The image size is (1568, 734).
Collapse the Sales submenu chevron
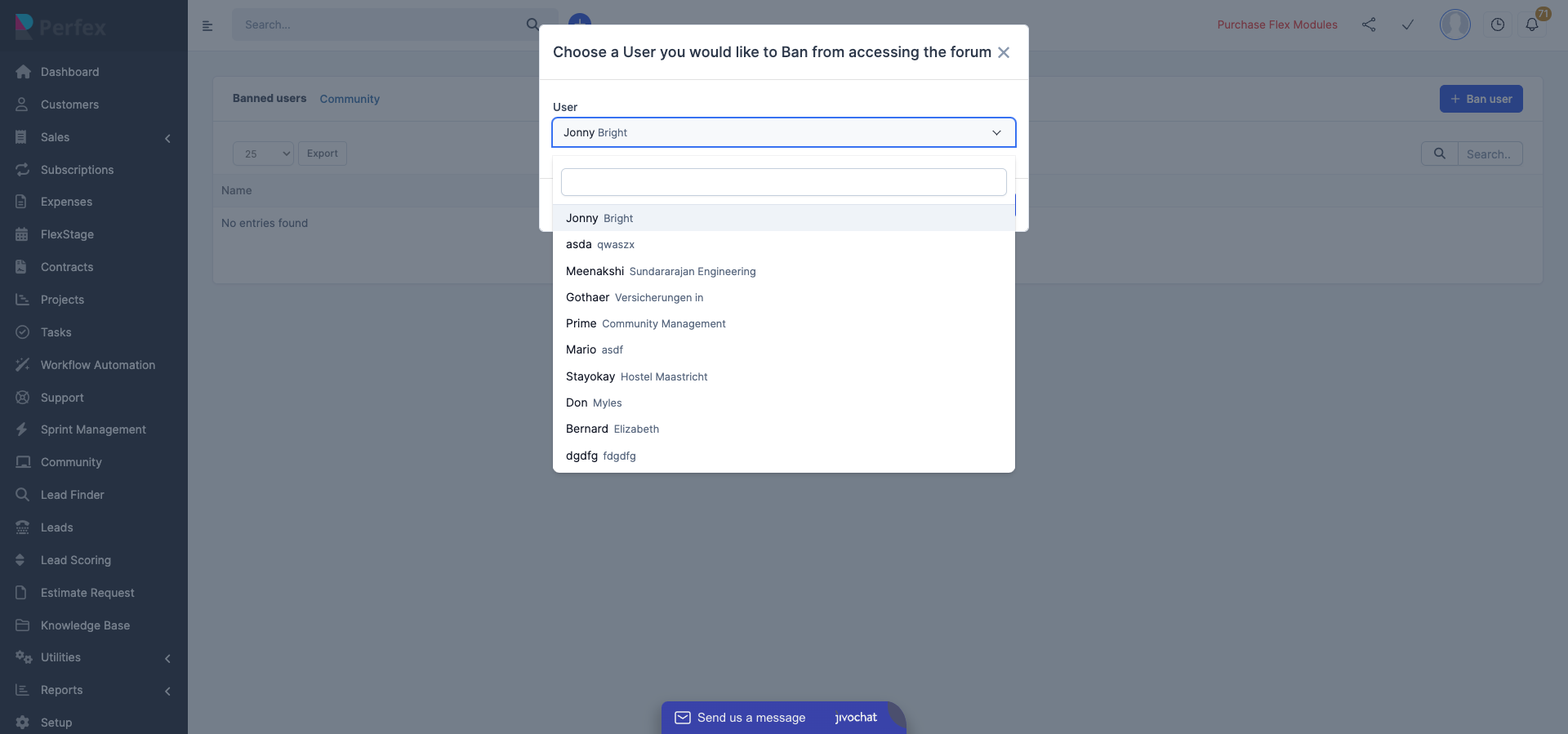coord(168,138)
